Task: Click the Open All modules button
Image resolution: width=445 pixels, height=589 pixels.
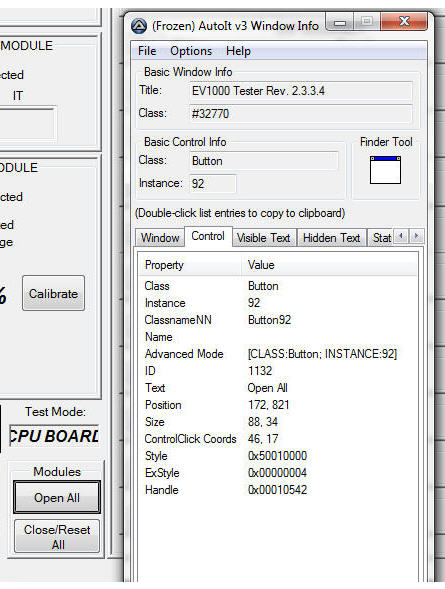Action: (57, 497)
